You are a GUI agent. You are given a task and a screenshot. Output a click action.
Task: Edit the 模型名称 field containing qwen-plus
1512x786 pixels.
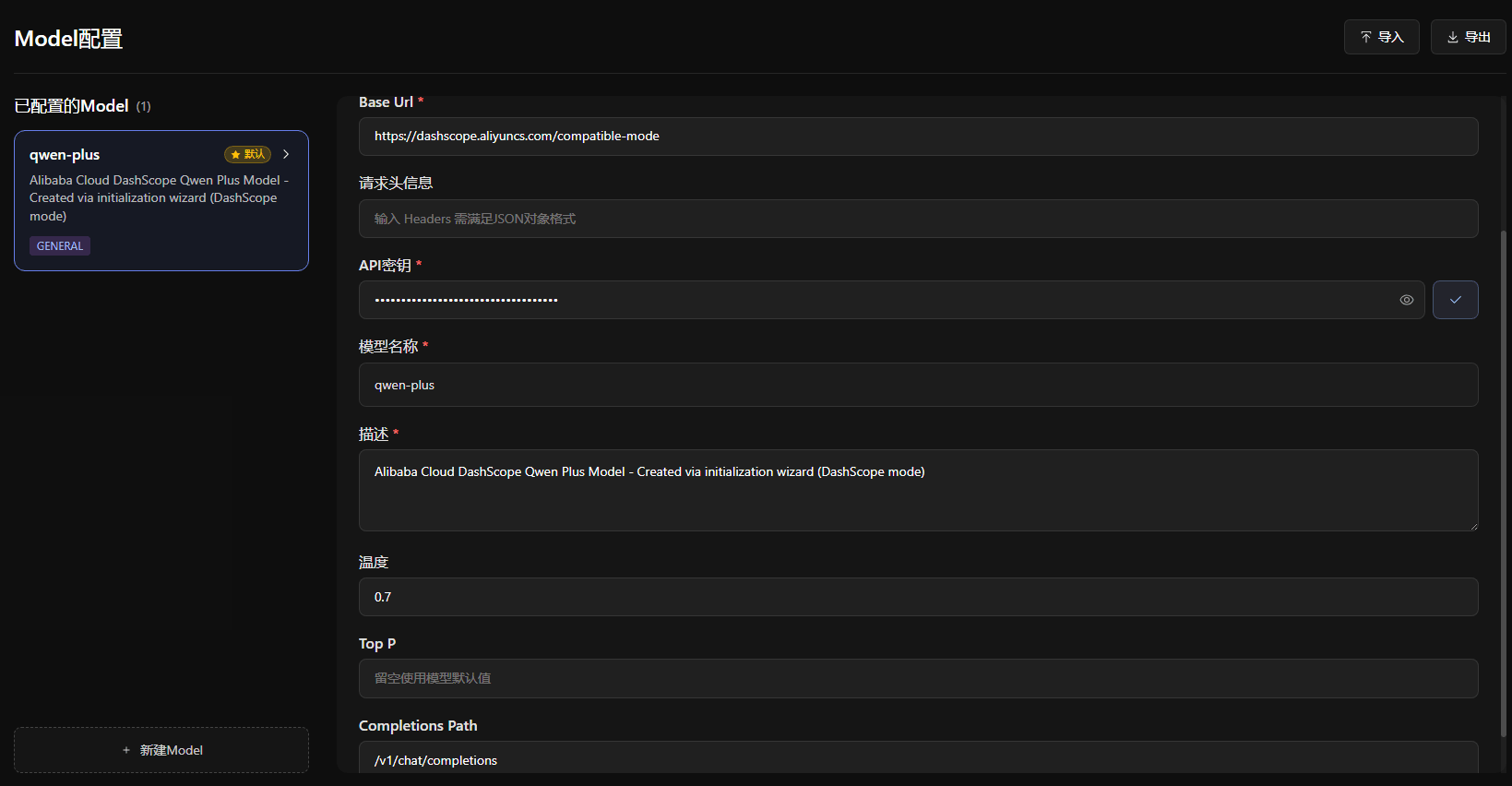coord(918,385)
